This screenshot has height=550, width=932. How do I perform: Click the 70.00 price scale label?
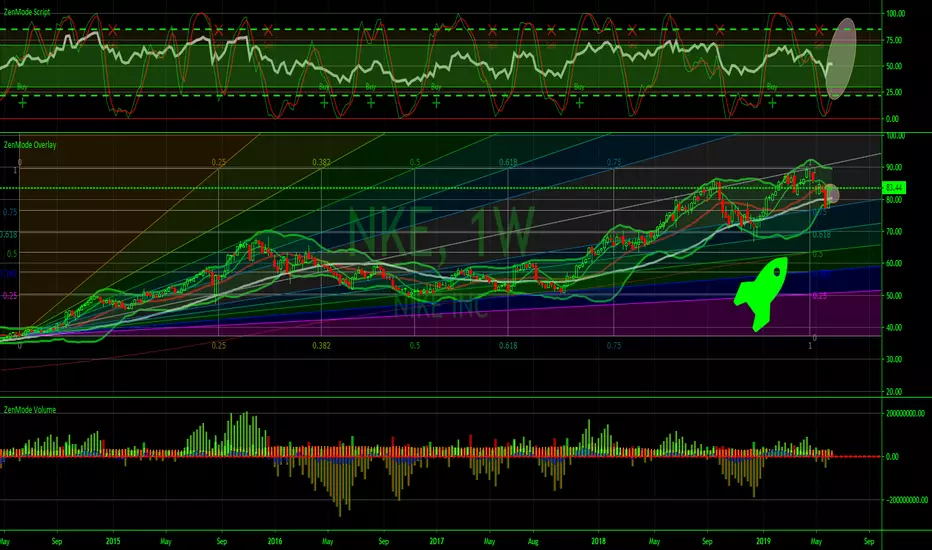click(894, 231)
